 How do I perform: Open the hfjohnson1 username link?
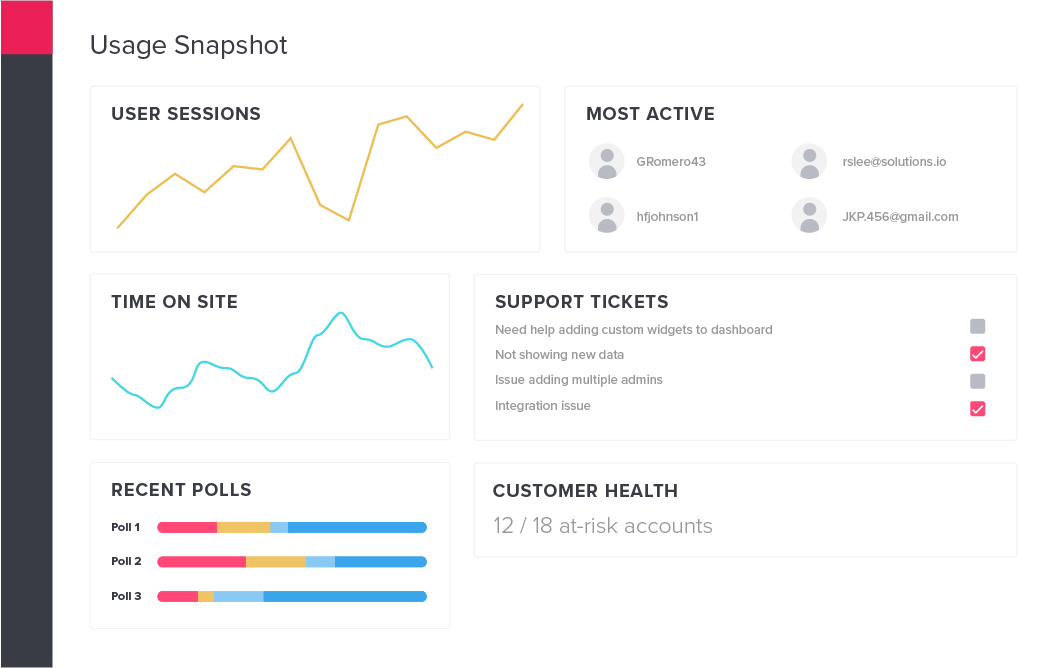click(667, 217)
